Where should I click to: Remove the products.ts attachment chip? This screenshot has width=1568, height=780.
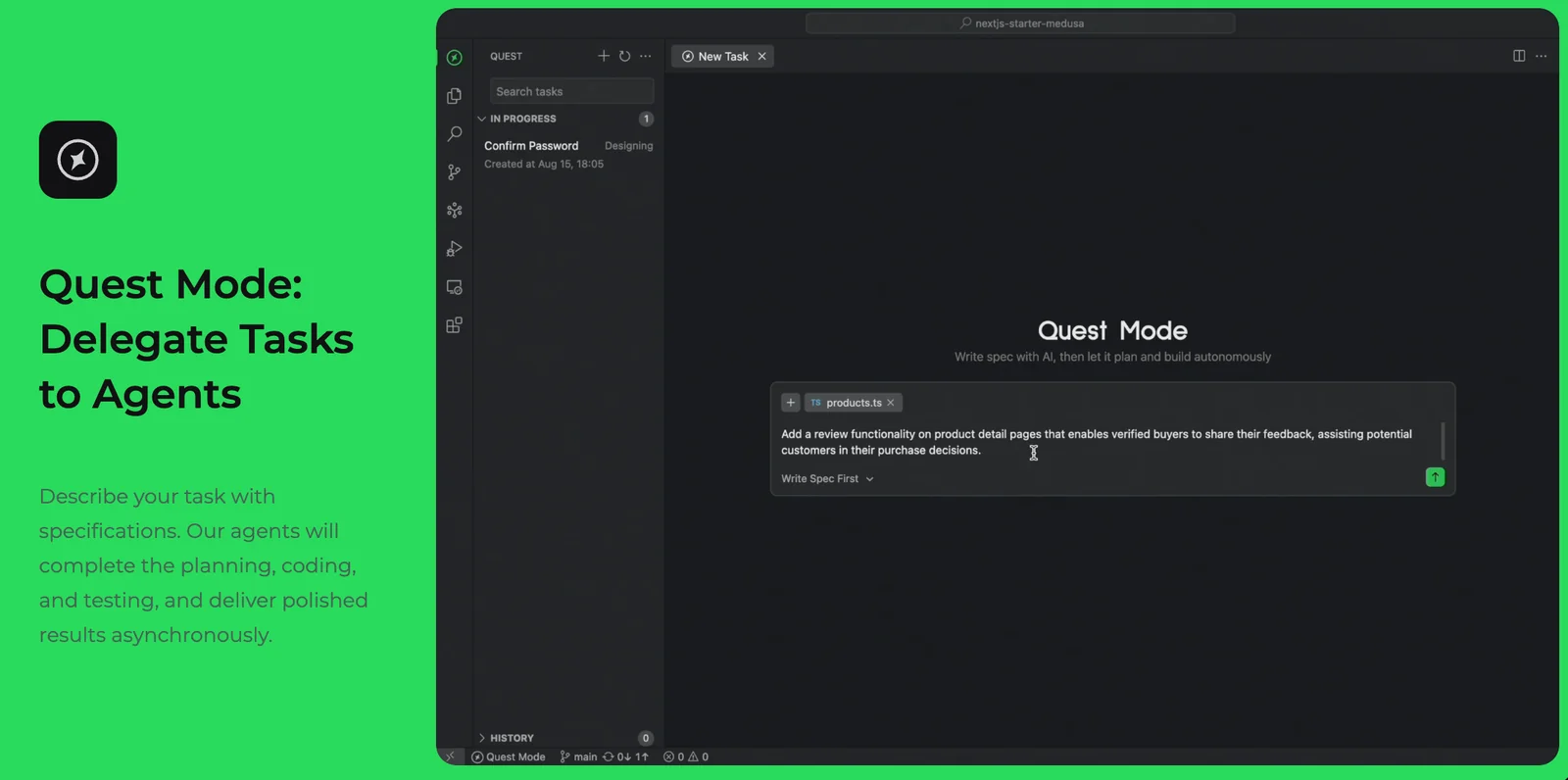click(x=891, y=403)
